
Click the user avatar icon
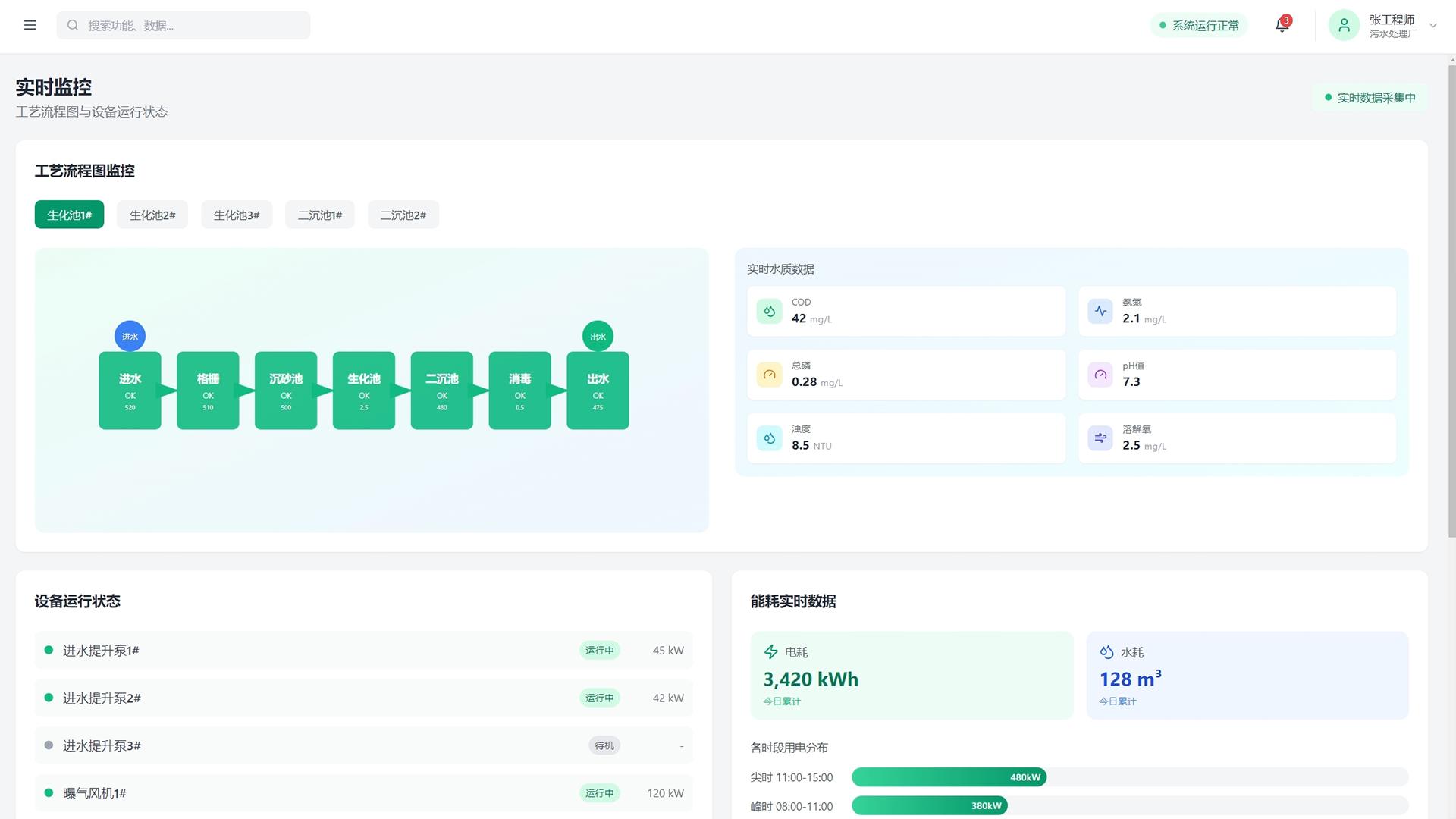[x=1344, y=25]
